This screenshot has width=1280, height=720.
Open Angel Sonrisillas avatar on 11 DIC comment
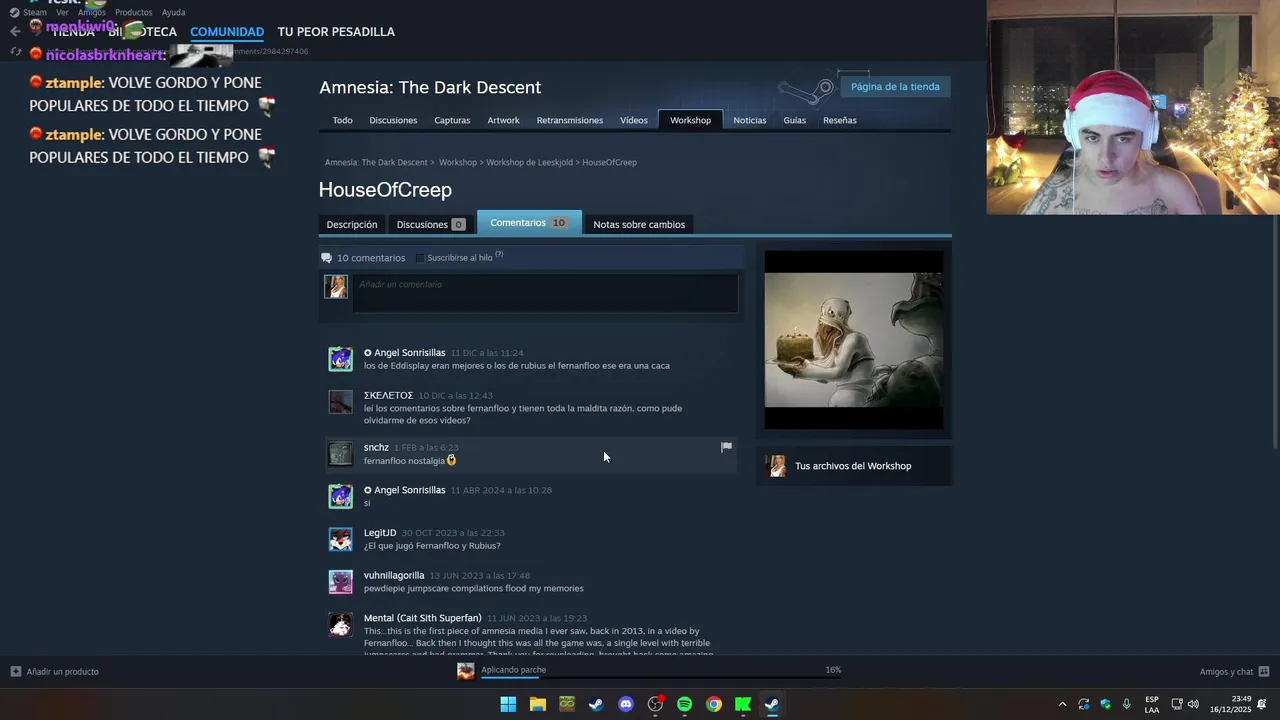tap(341, 359)
